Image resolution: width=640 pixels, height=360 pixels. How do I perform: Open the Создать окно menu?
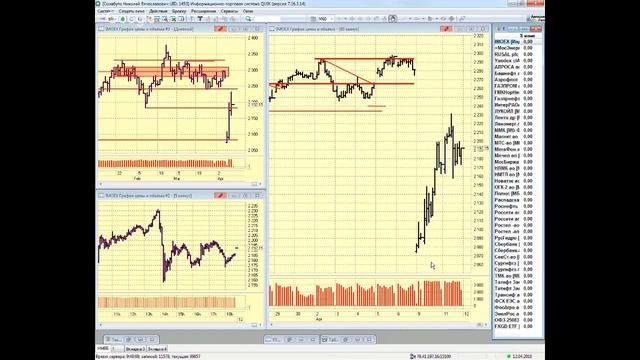(131, 11)
